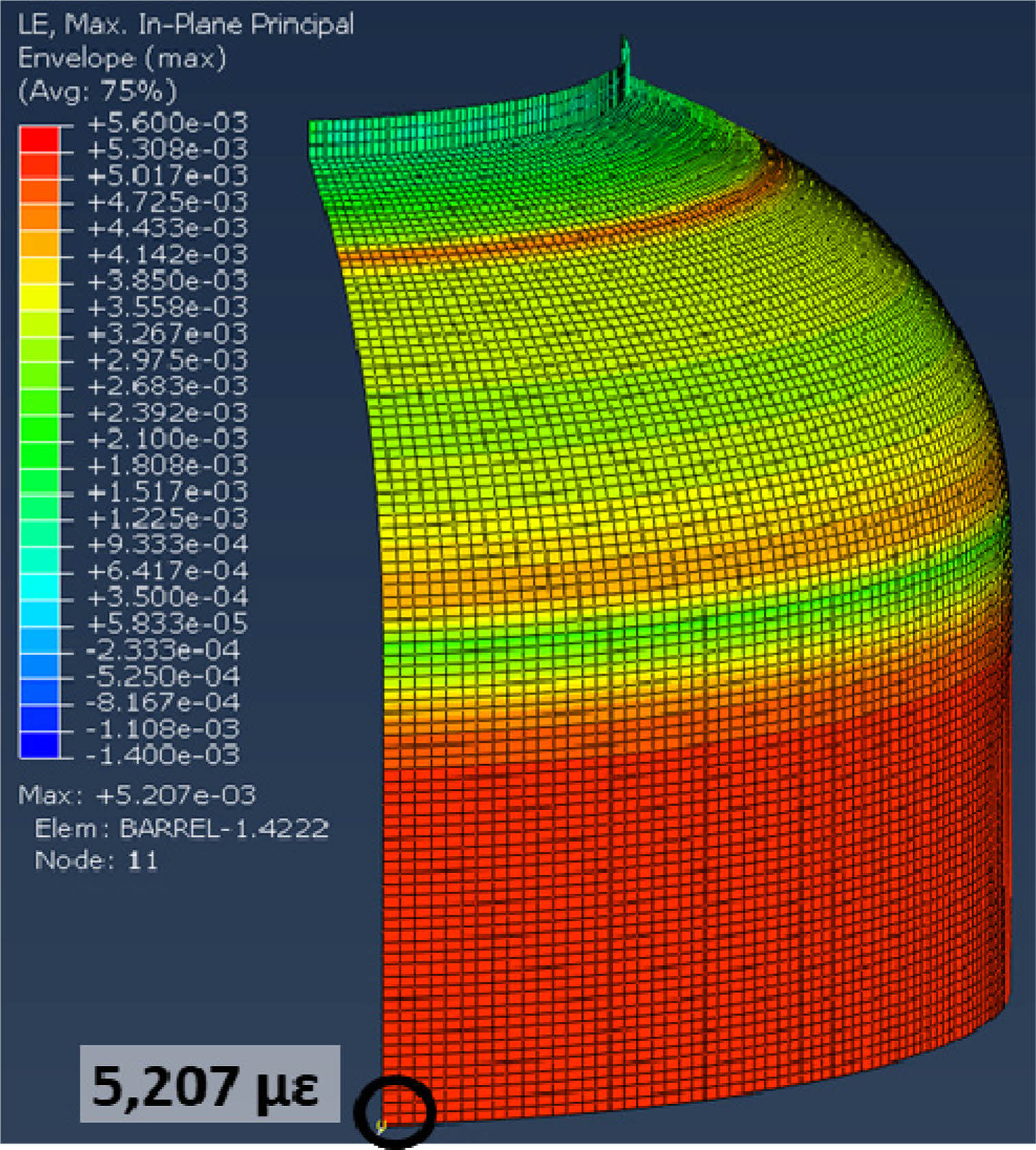Click the 'LE, Max. In-Plane Principal' legend title
Screen dimensions: 1036x1150
186,25
